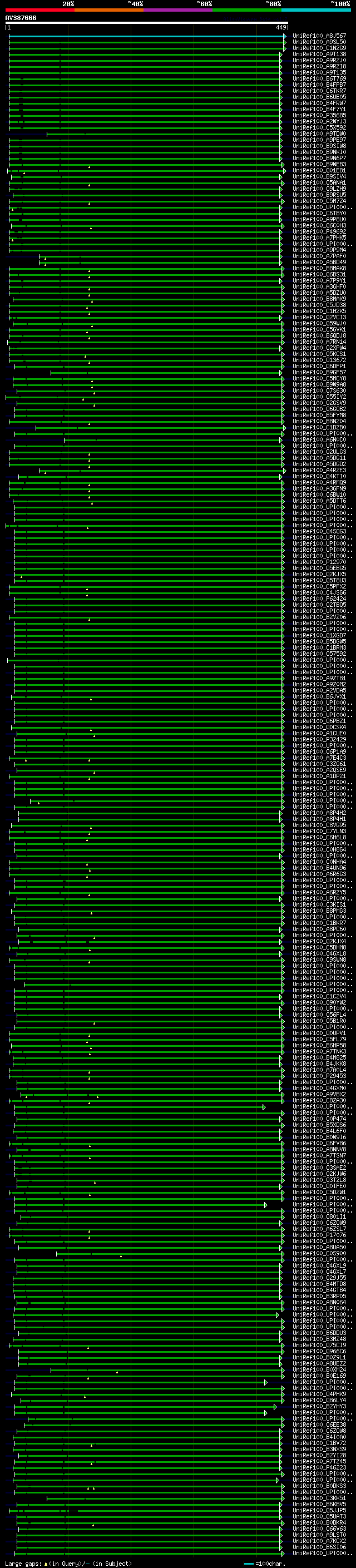
Task: Select hit label UniRef100_B6QDJ8
Action: point(319,335)
